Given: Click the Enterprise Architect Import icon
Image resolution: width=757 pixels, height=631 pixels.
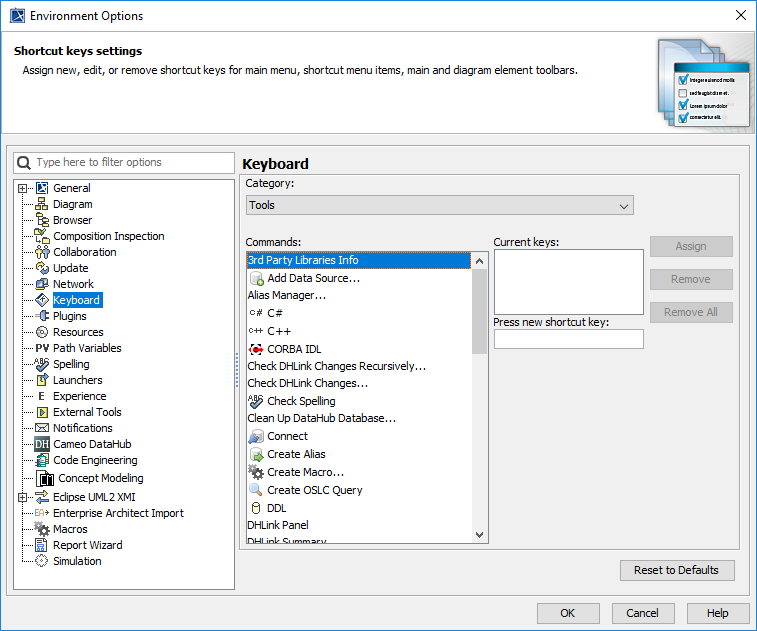Looking at the screenshot, I should coord(42,513).
